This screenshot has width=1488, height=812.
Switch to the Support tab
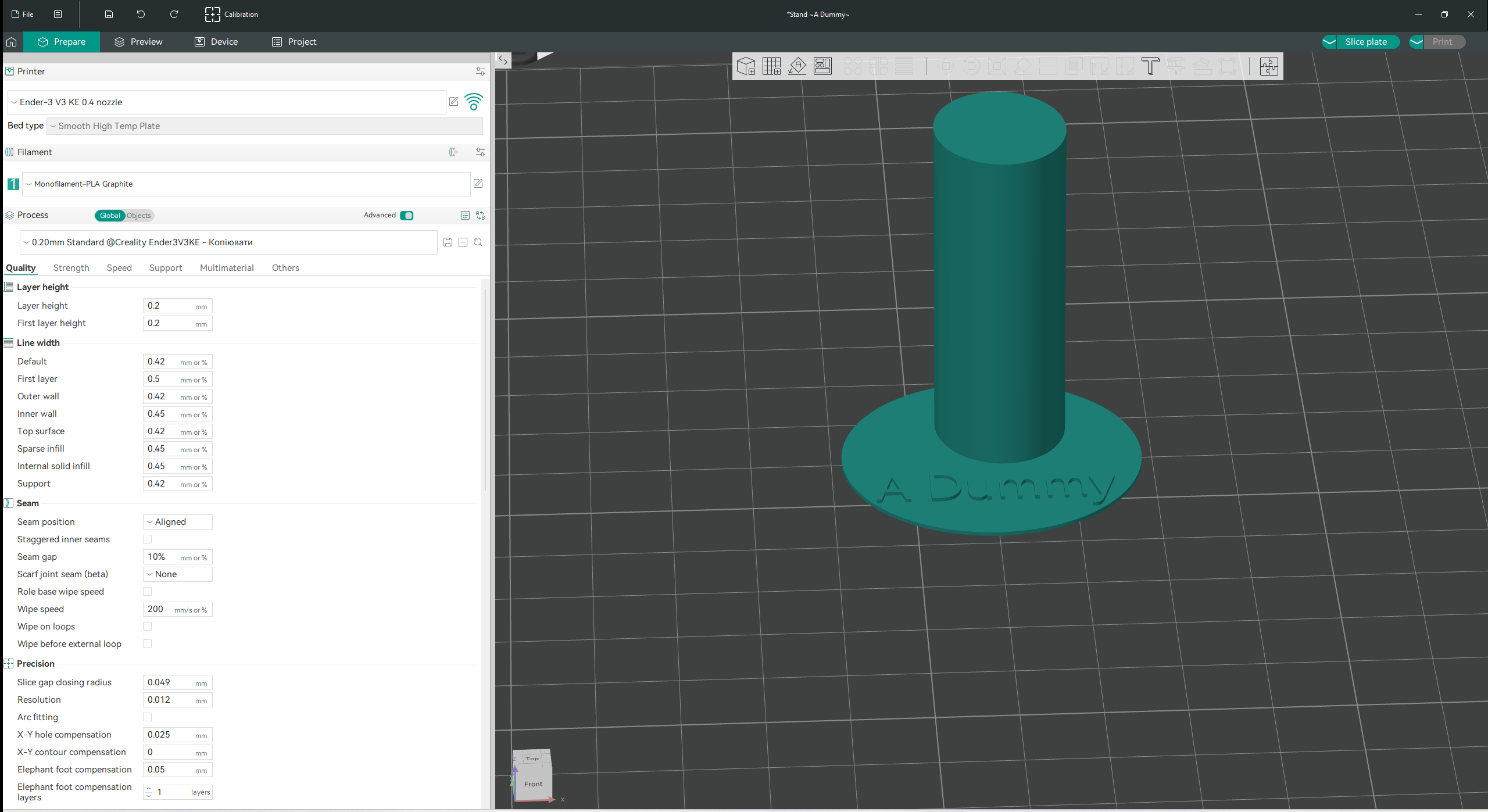(x=166, y=268)
